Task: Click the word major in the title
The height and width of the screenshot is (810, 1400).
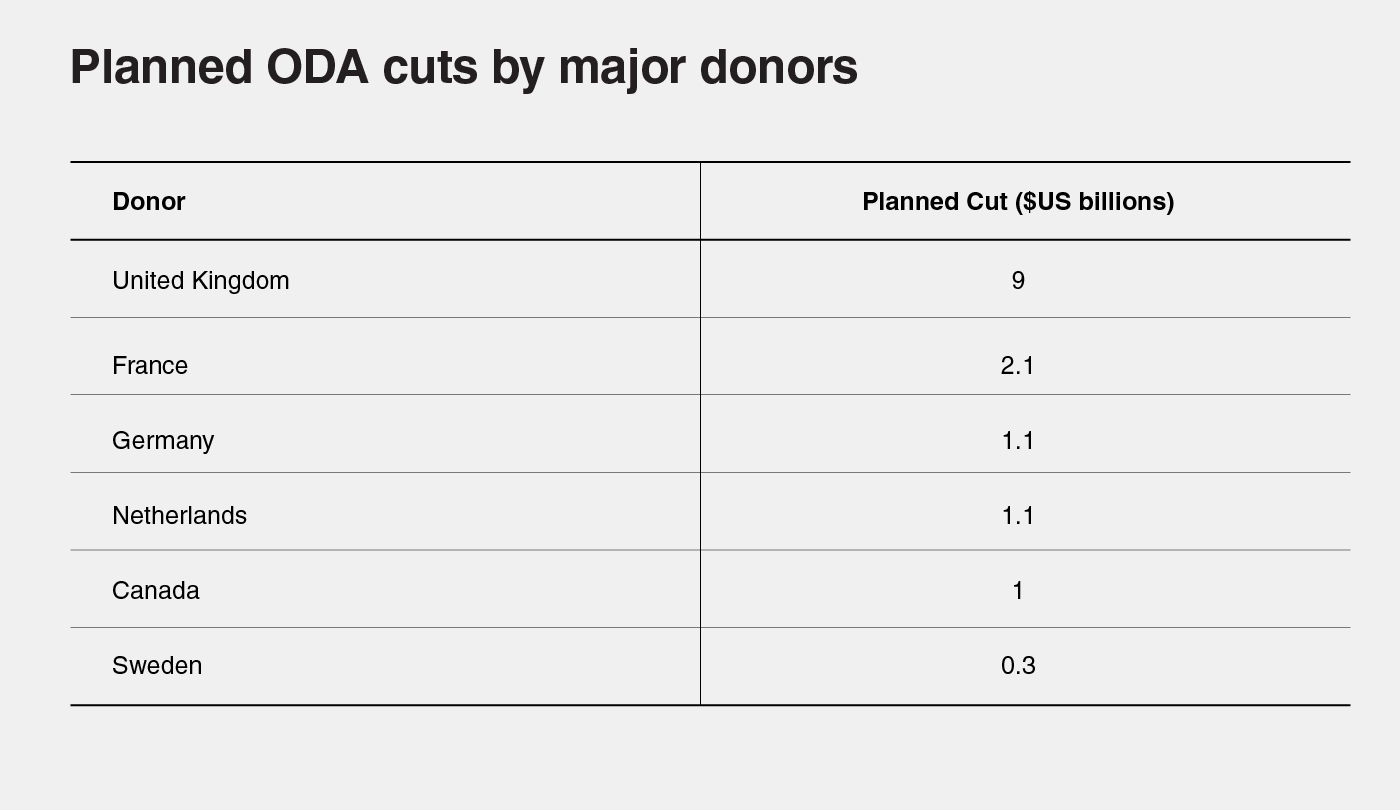Action: (x=622, y=68)
